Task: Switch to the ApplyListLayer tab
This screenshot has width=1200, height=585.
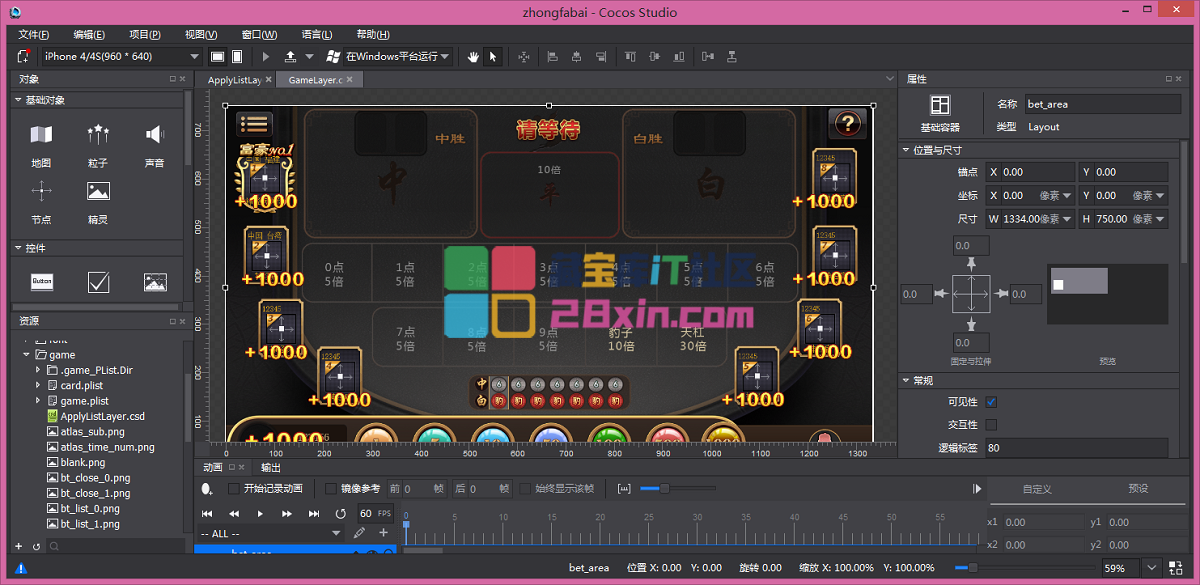Action: pos(234,80)
